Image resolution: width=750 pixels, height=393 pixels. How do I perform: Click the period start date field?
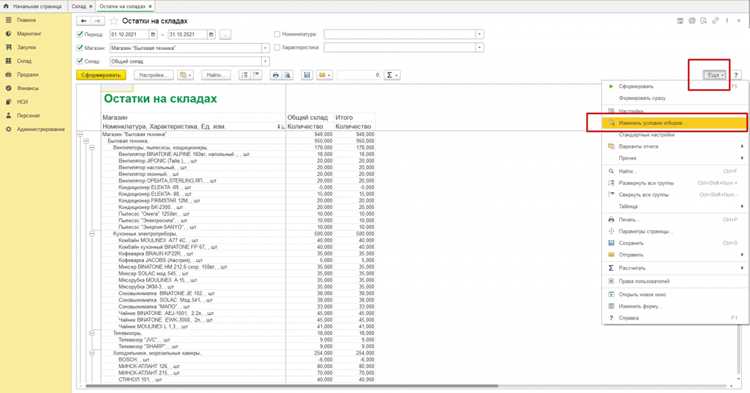[x=129, y=34]
